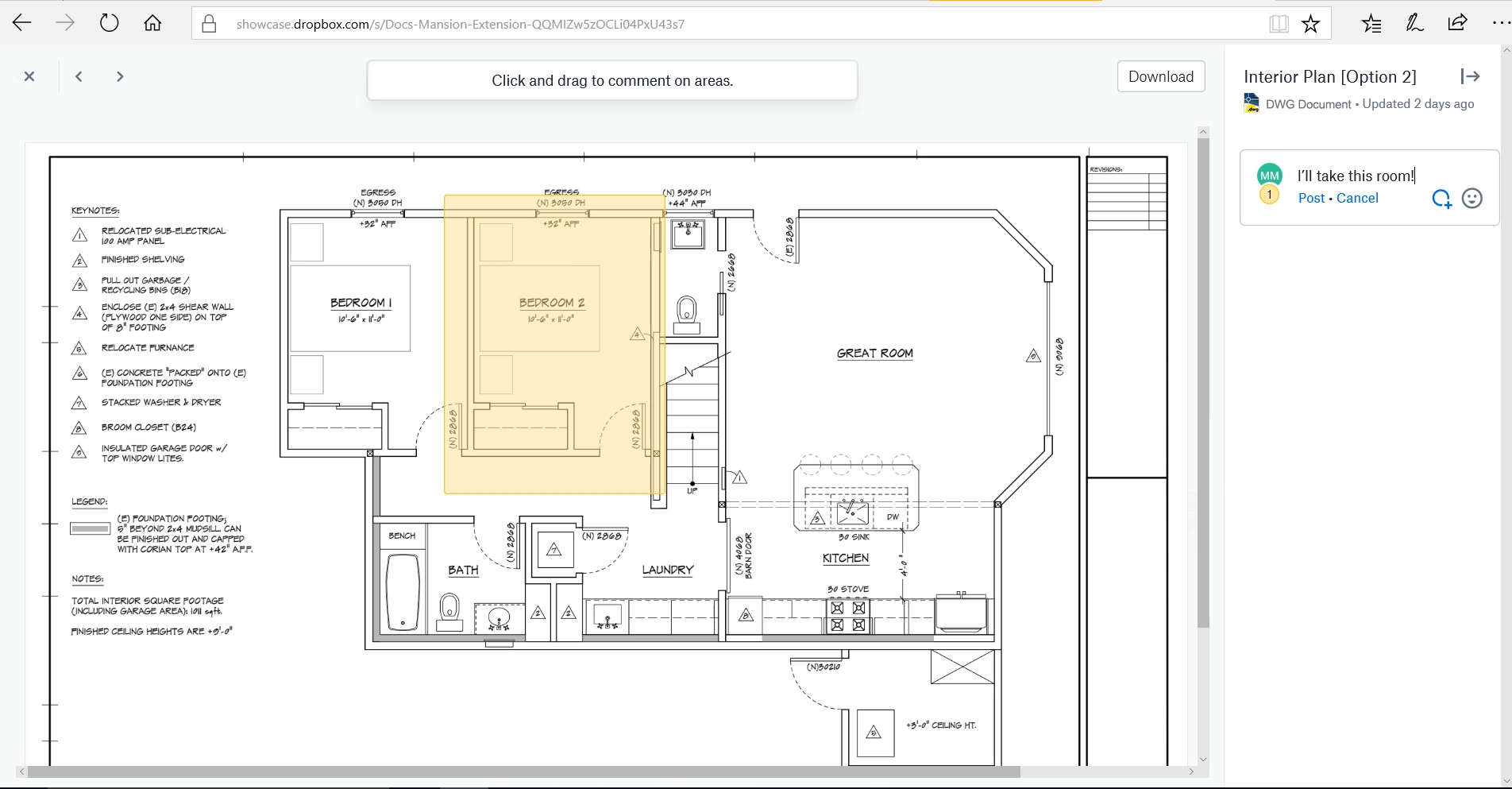
Task: Collapse the comments side panel
Action: (1470, 76)
